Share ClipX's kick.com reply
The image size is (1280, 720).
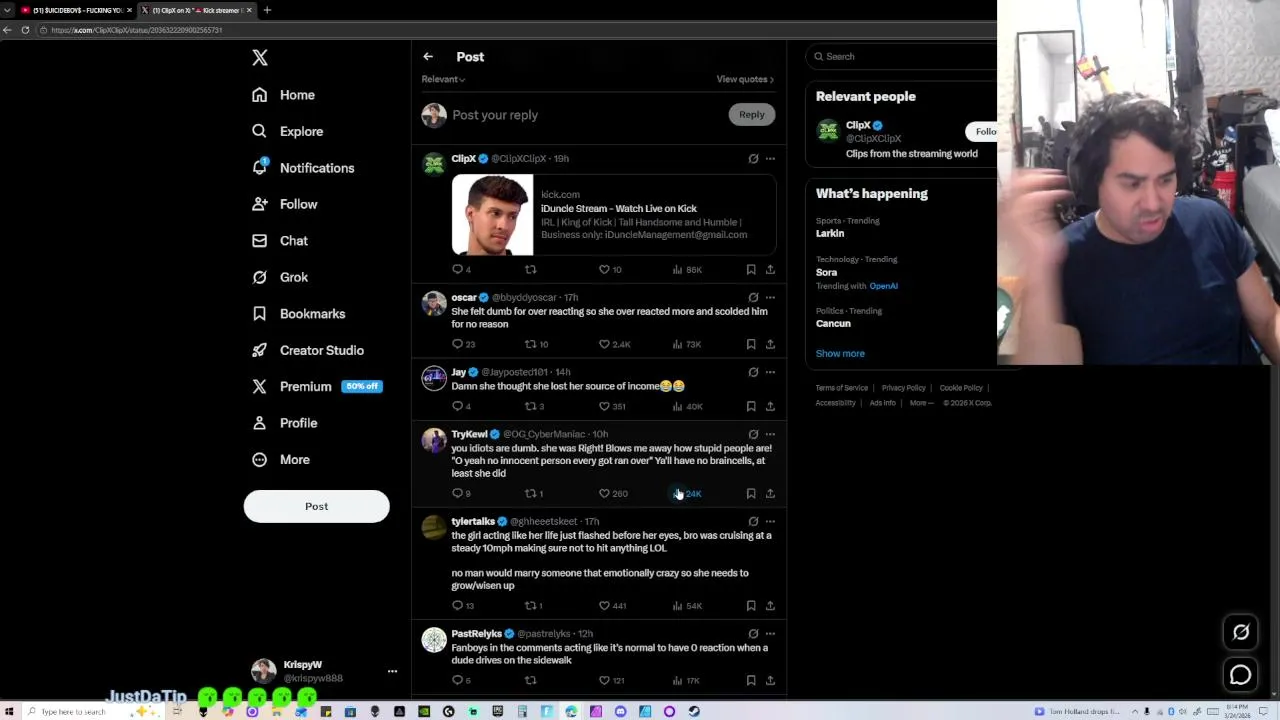coord(770,270)
